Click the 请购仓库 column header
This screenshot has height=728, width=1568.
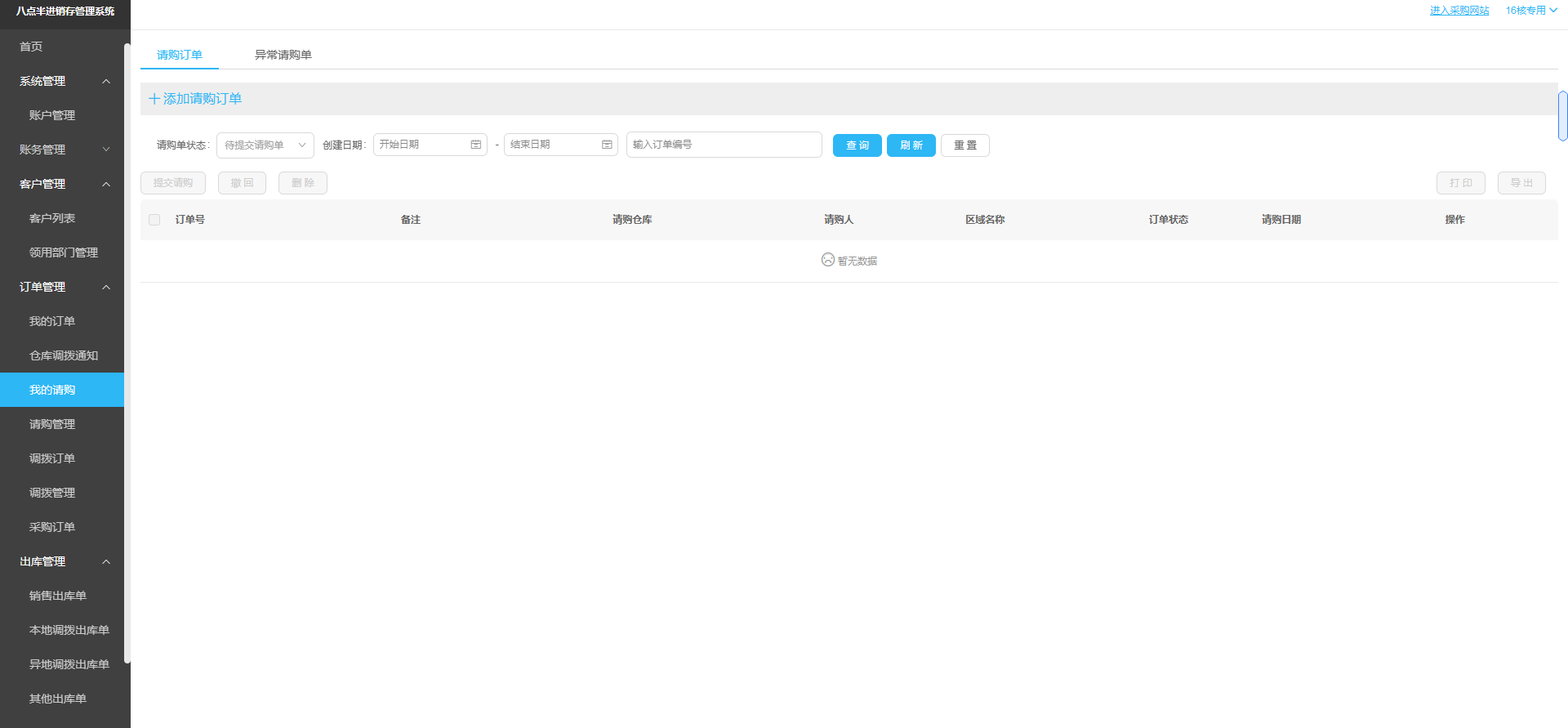tap(632, 220)
